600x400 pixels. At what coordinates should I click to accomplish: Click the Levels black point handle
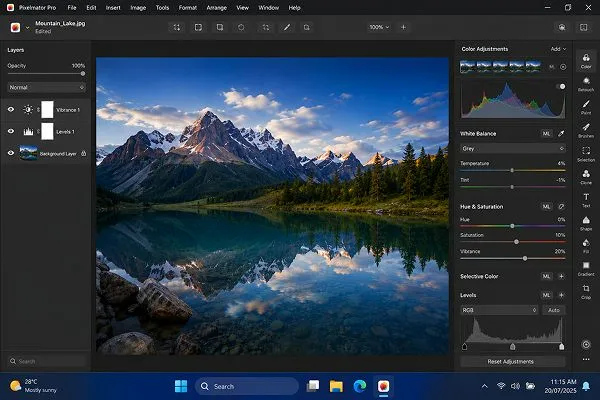(x=464, y=347)
